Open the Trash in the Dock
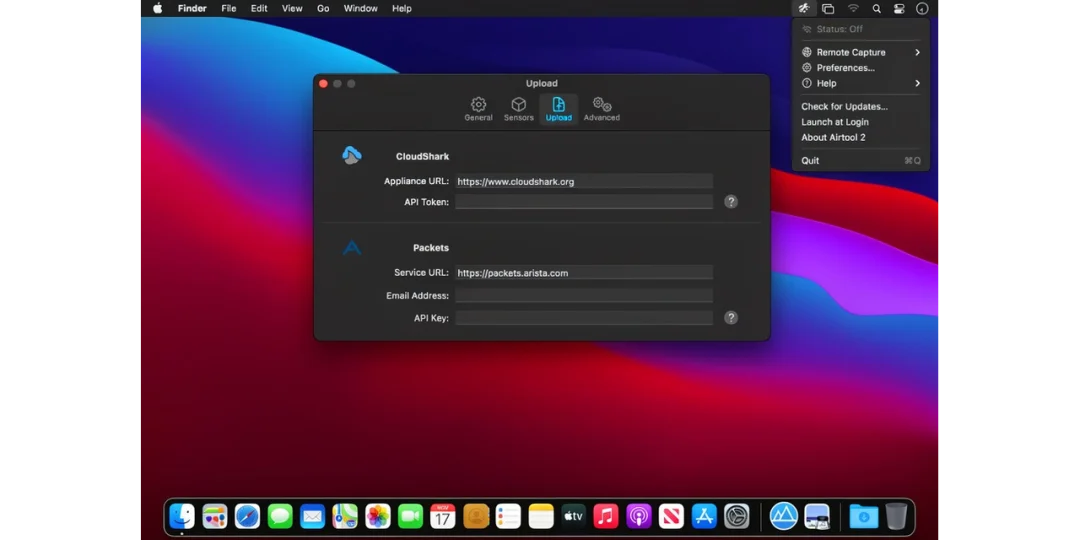This screenshot has width=1080, height=540. point(896,516)
